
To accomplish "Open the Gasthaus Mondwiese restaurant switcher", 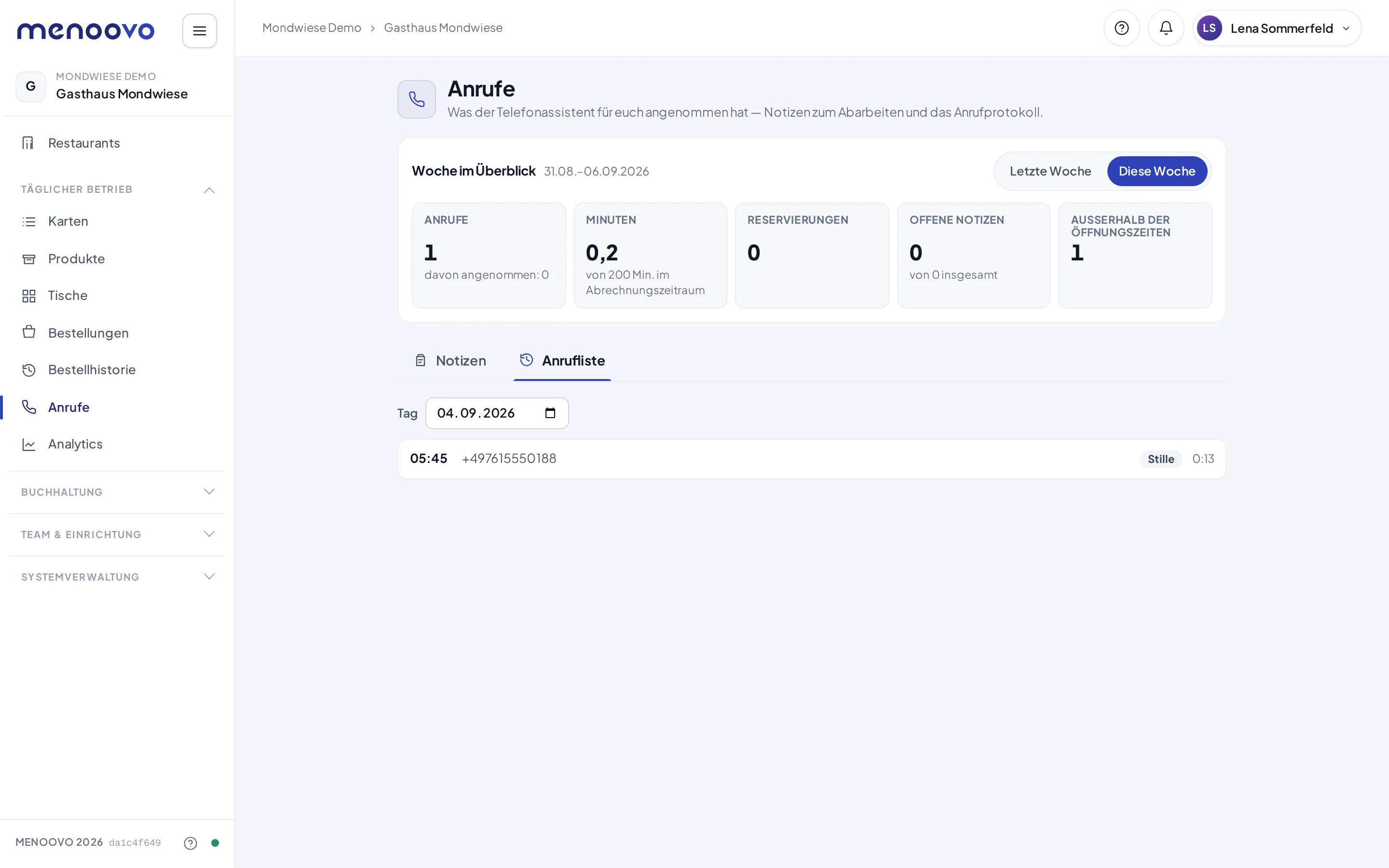I will pyautogui.click(x=117, y=86).
